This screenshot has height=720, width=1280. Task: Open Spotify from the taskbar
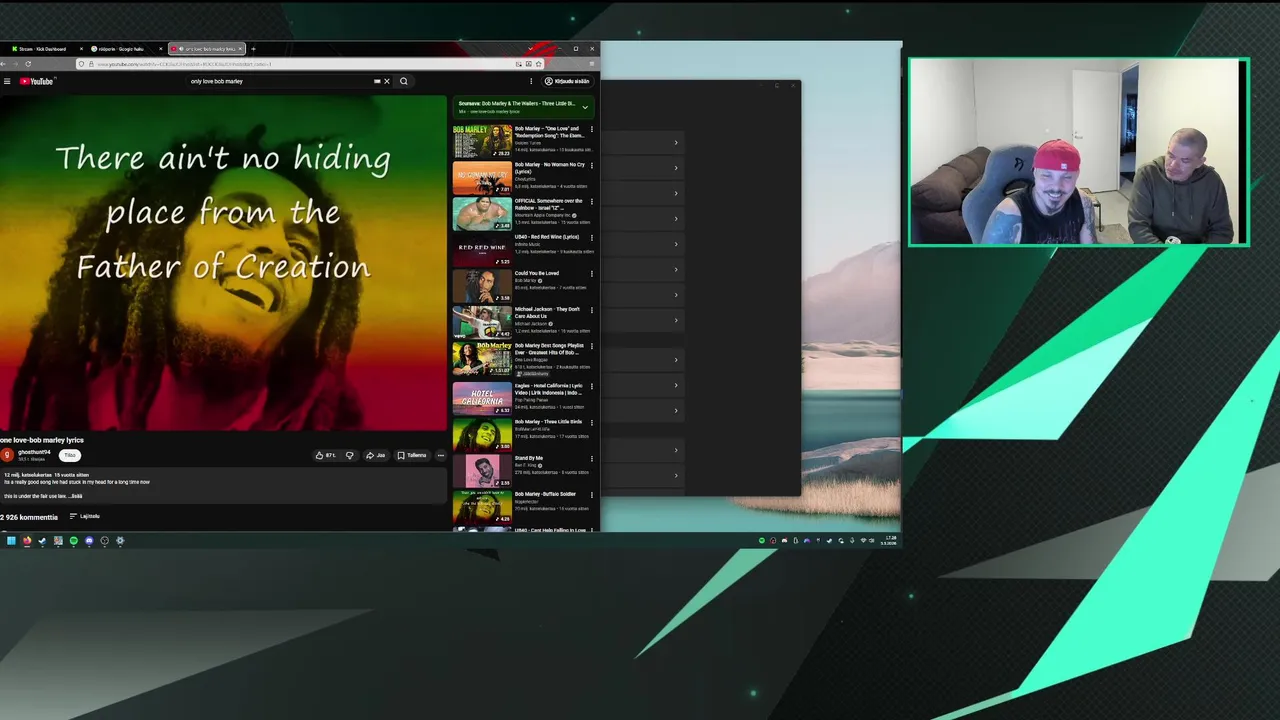click(x=73, y=541)
